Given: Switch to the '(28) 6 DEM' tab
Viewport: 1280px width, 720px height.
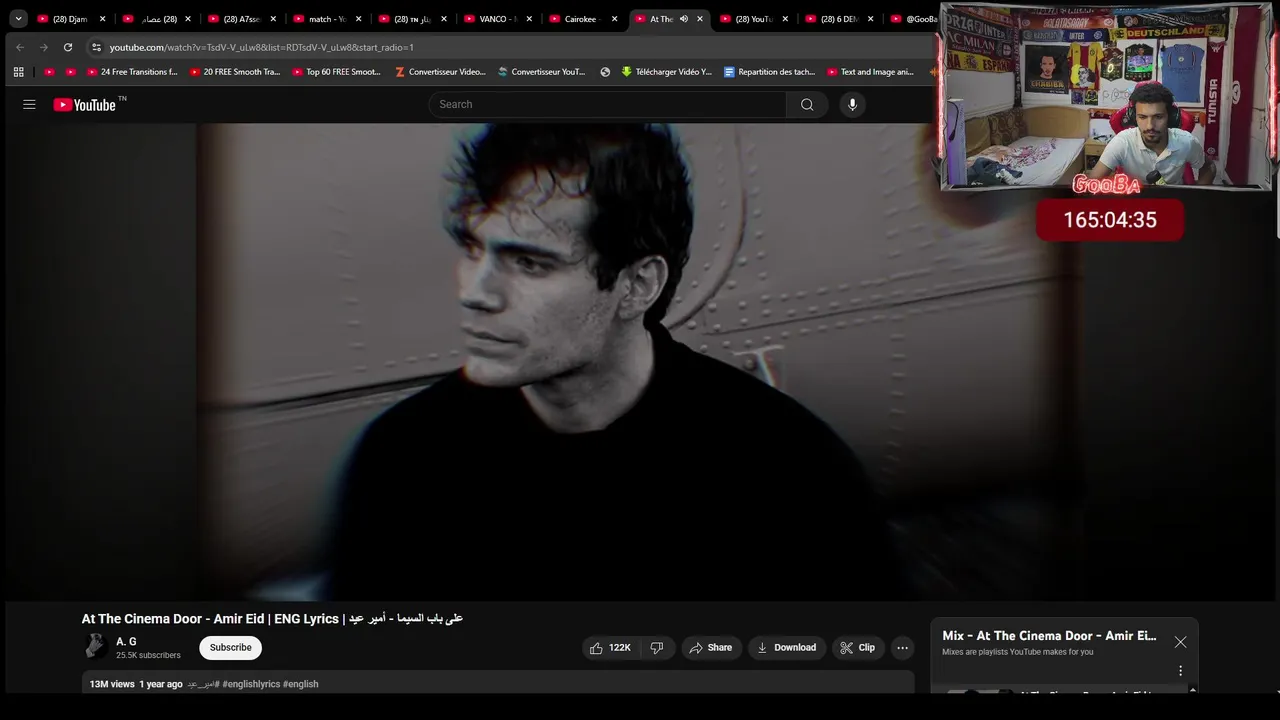Looking at the screenshot, I should pos(839,19).
